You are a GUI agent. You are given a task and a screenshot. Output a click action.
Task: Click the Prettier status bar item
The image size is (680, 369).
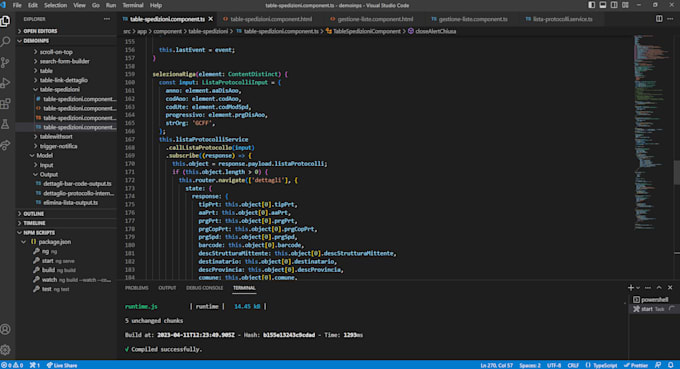coord(636,365)
